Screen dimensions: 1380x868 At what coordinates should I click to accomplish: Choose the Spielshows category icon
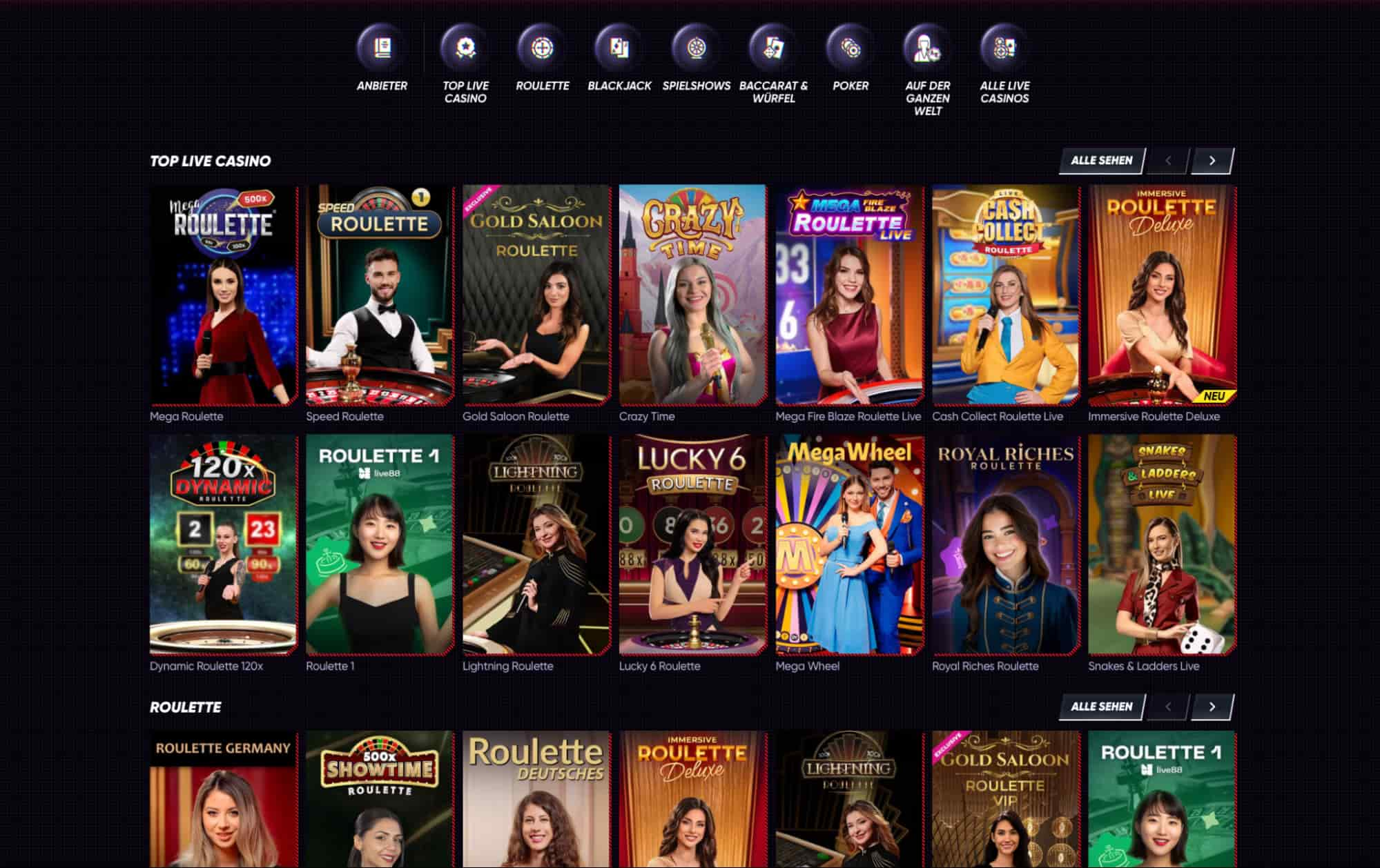697,48
